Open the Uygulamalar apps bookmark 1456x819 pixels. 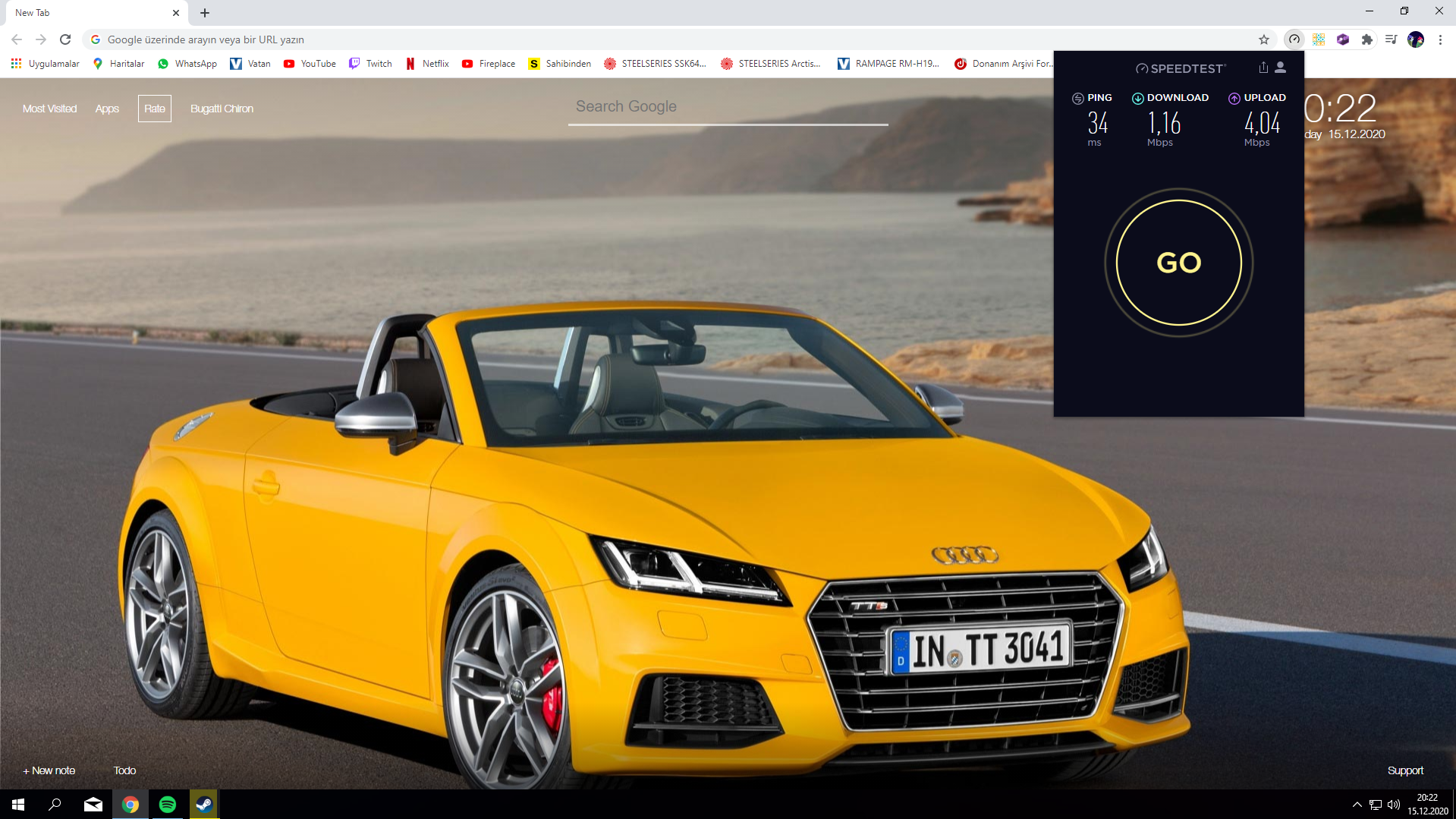click(46, 64)
